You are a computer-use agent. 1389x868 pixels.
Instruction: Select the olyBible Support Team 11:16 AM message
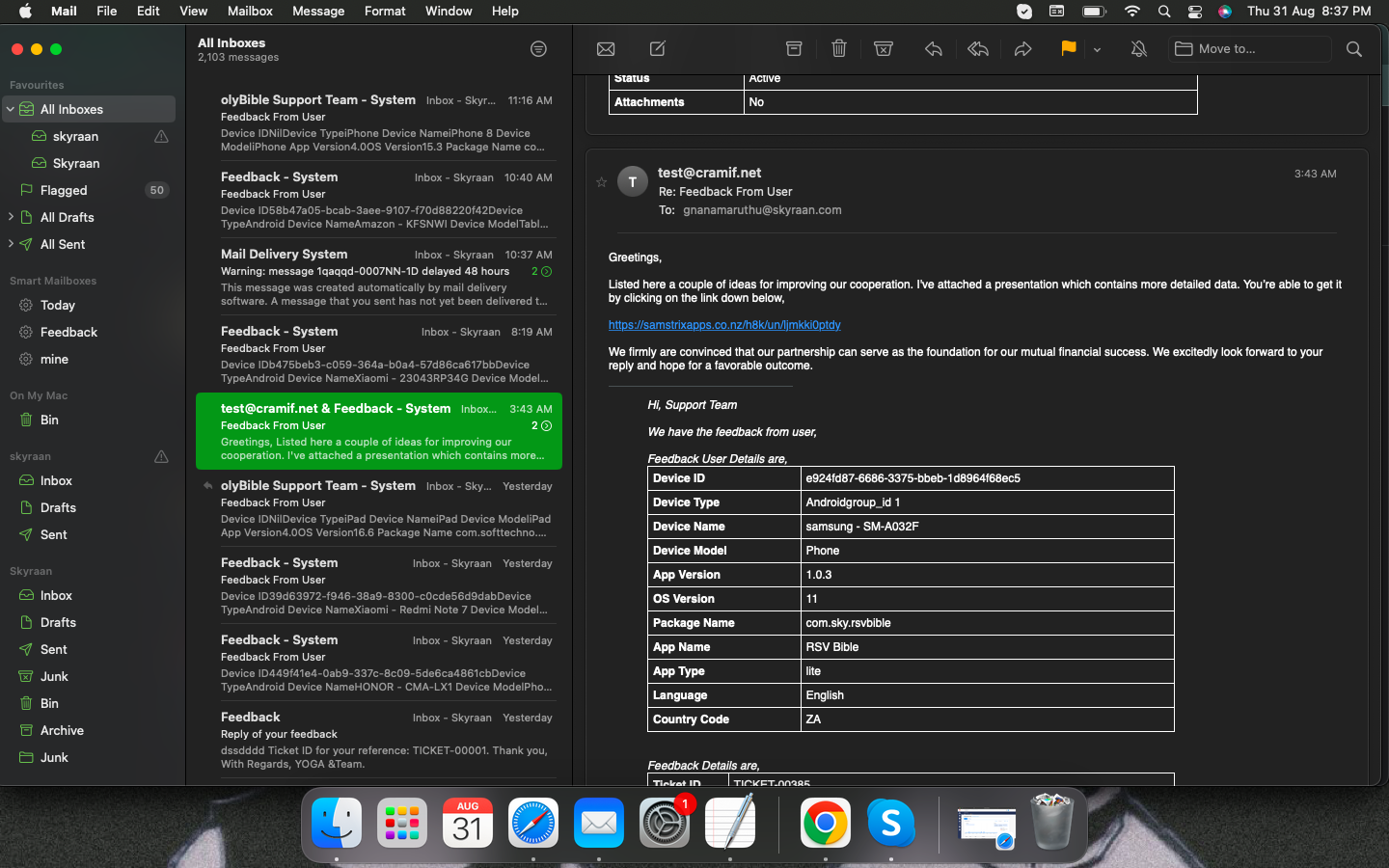(379, 122)
